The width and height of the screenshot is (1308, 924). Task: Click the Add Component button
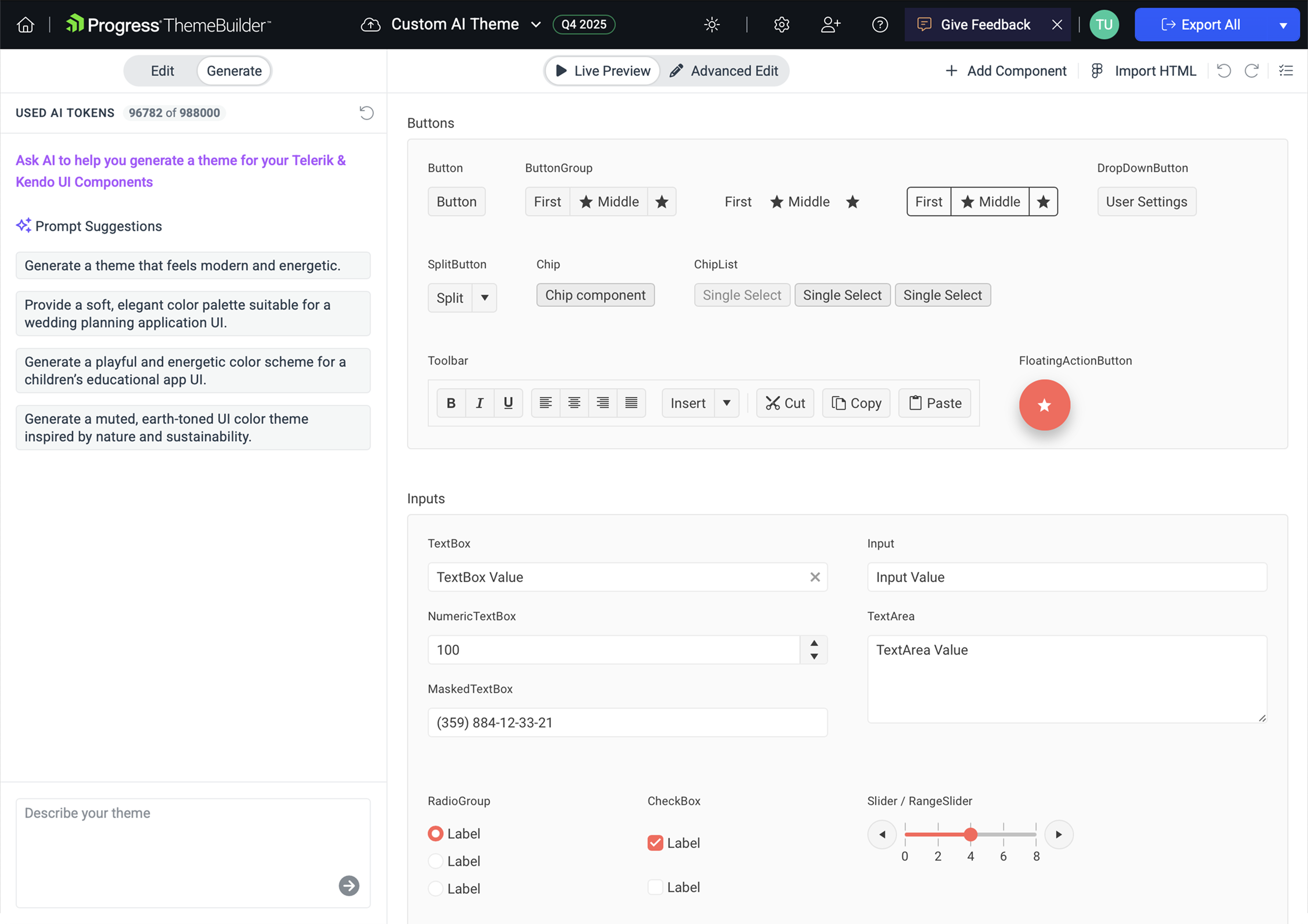[1006, 71]
